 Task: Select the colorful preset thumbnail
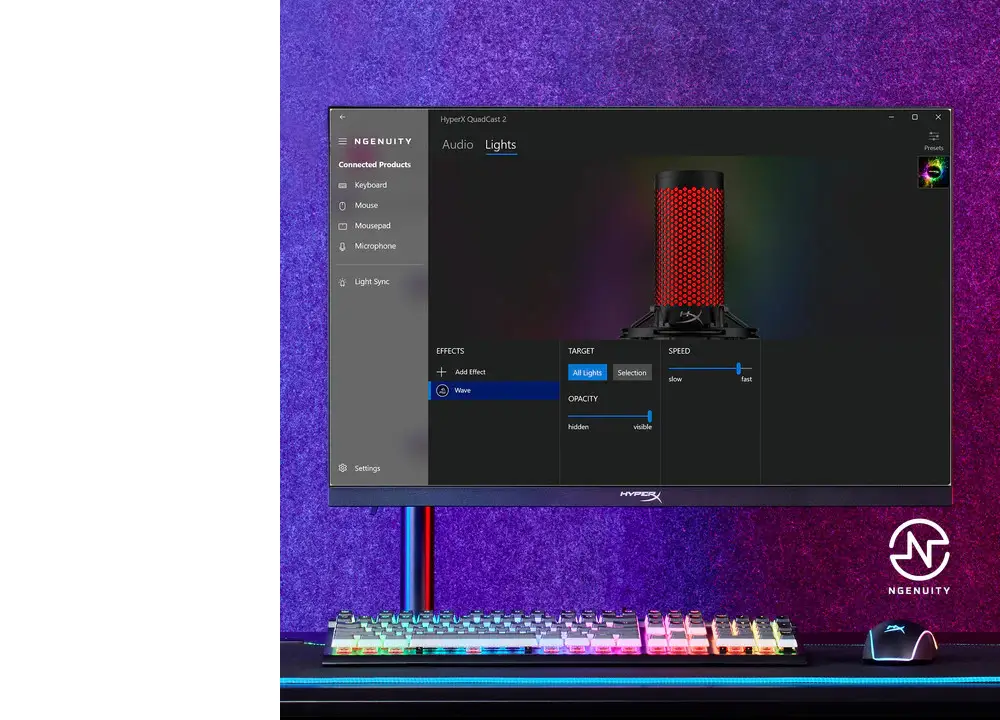[x=933, y=172]
